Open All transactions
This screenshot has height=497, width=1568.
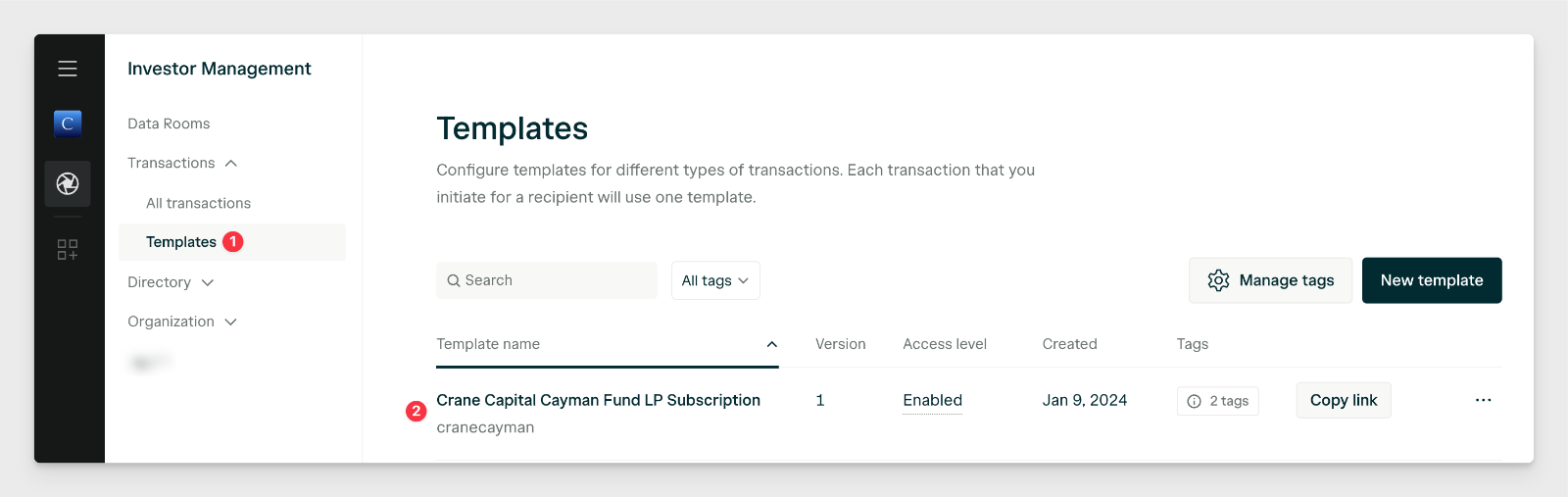click(x=198, y=203)
